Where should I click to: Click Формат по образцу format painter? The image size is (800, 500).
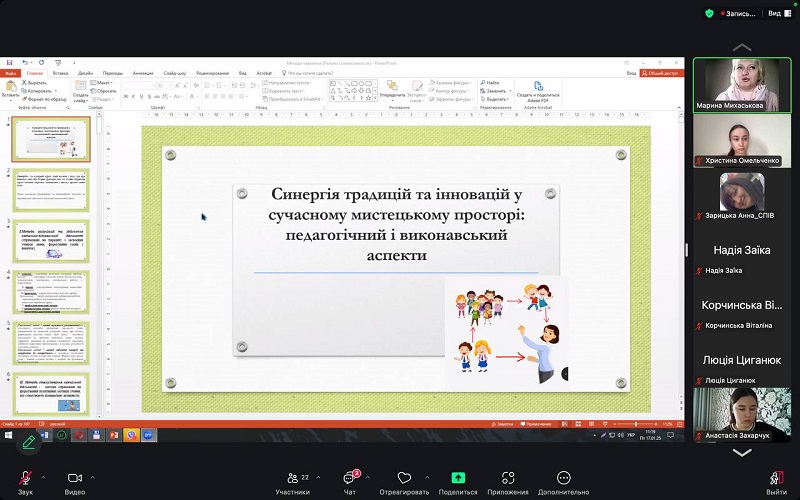pos(44,99)
